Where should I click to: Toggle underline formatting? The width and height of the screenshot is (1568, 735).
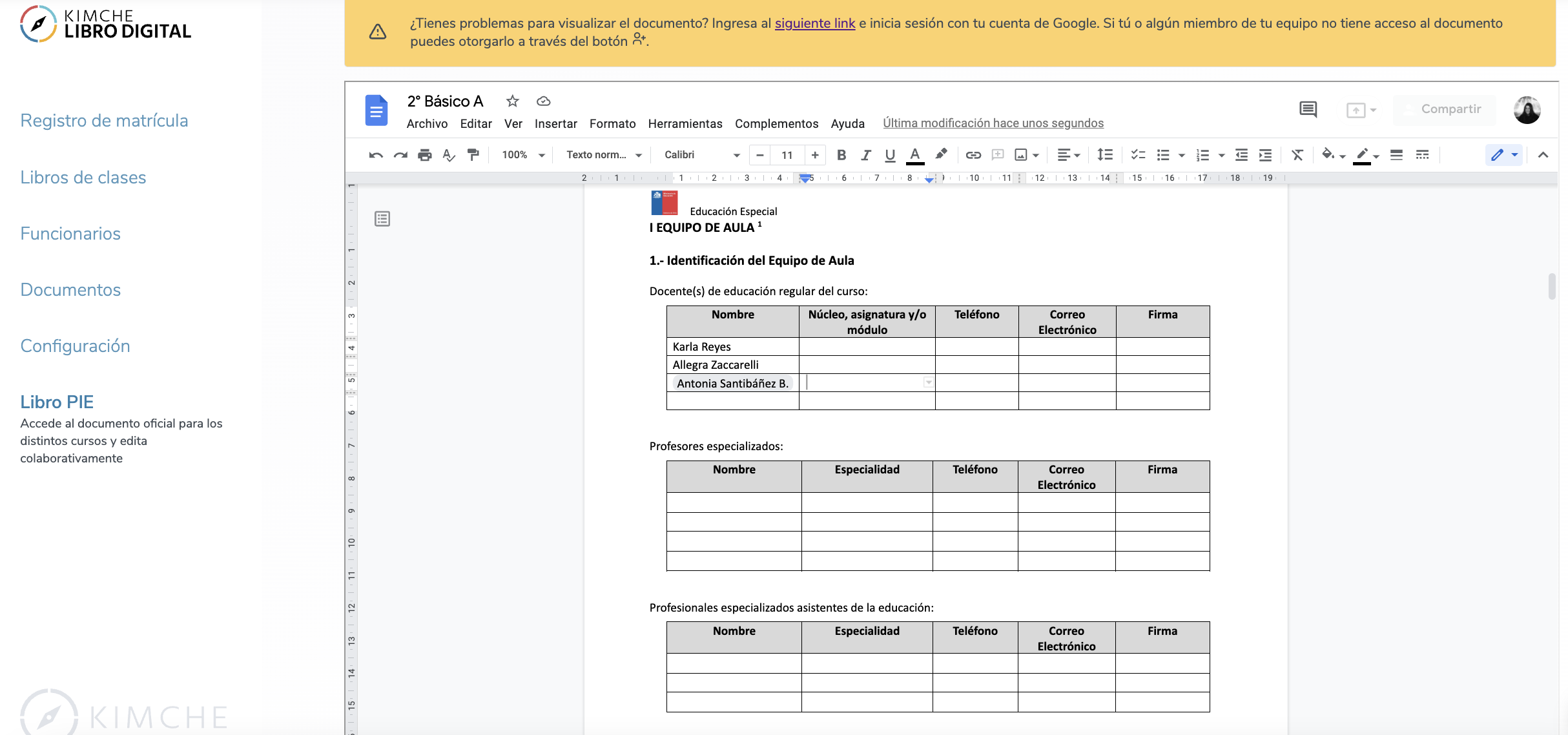click(x=890, y=155)
